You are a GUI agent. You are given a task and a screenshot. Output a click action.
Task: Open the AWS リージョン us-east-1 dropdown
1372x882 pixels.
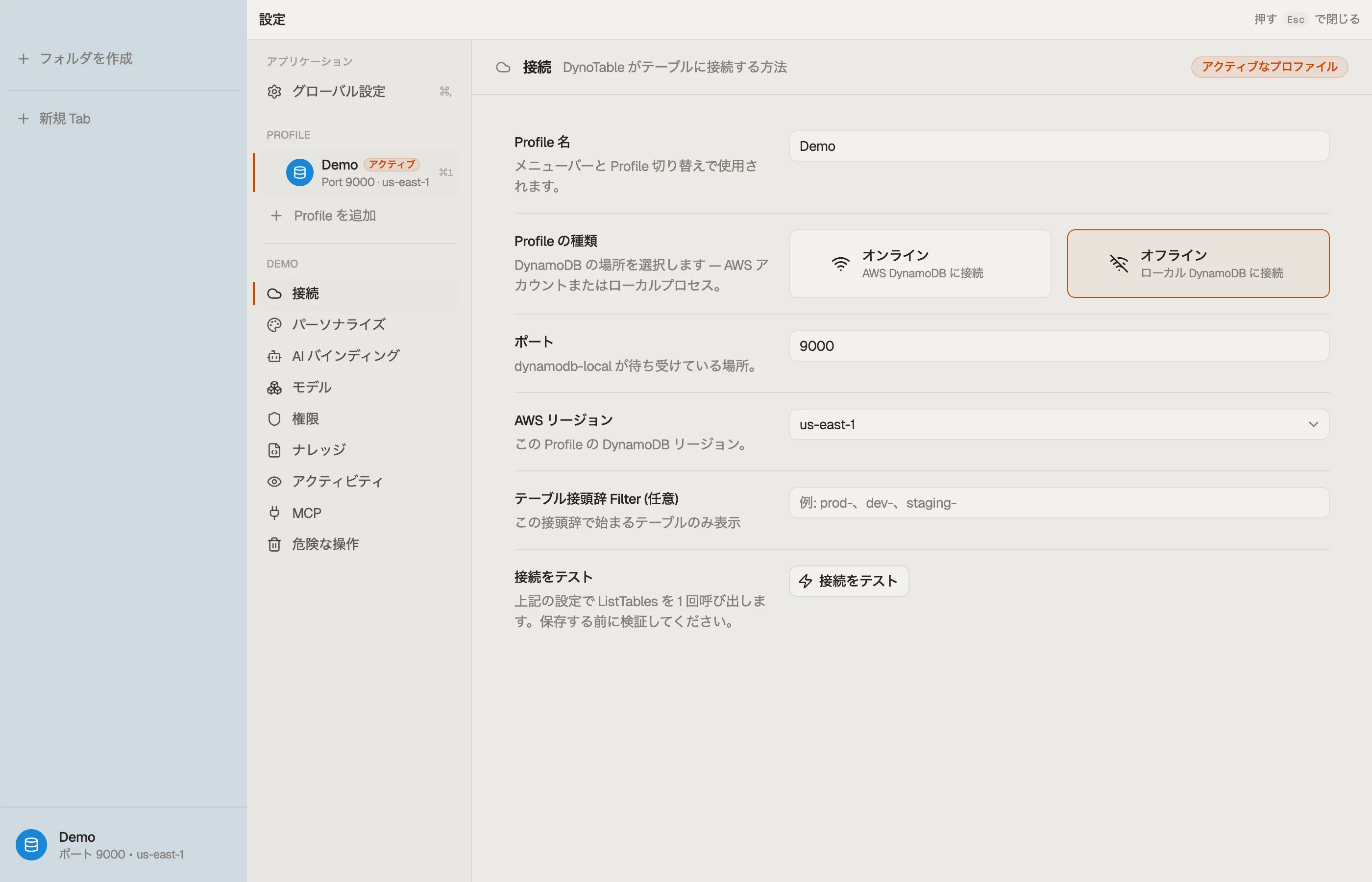pyautogui.click(x=1059, y=424)
